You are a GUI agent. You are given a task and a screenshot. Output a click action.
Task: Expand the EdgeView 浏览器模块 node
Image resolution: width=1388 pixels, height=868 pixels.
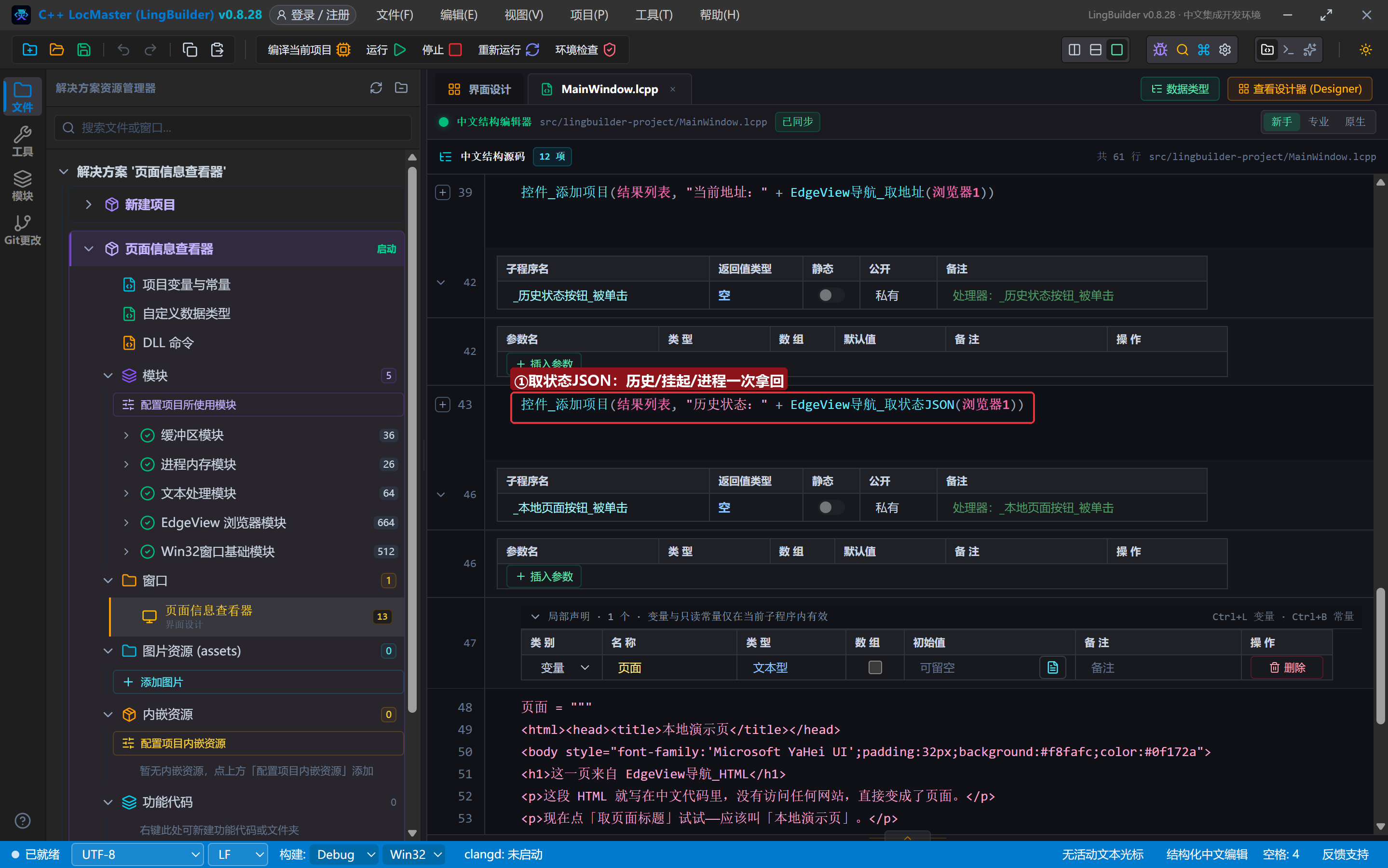point(126,522)
